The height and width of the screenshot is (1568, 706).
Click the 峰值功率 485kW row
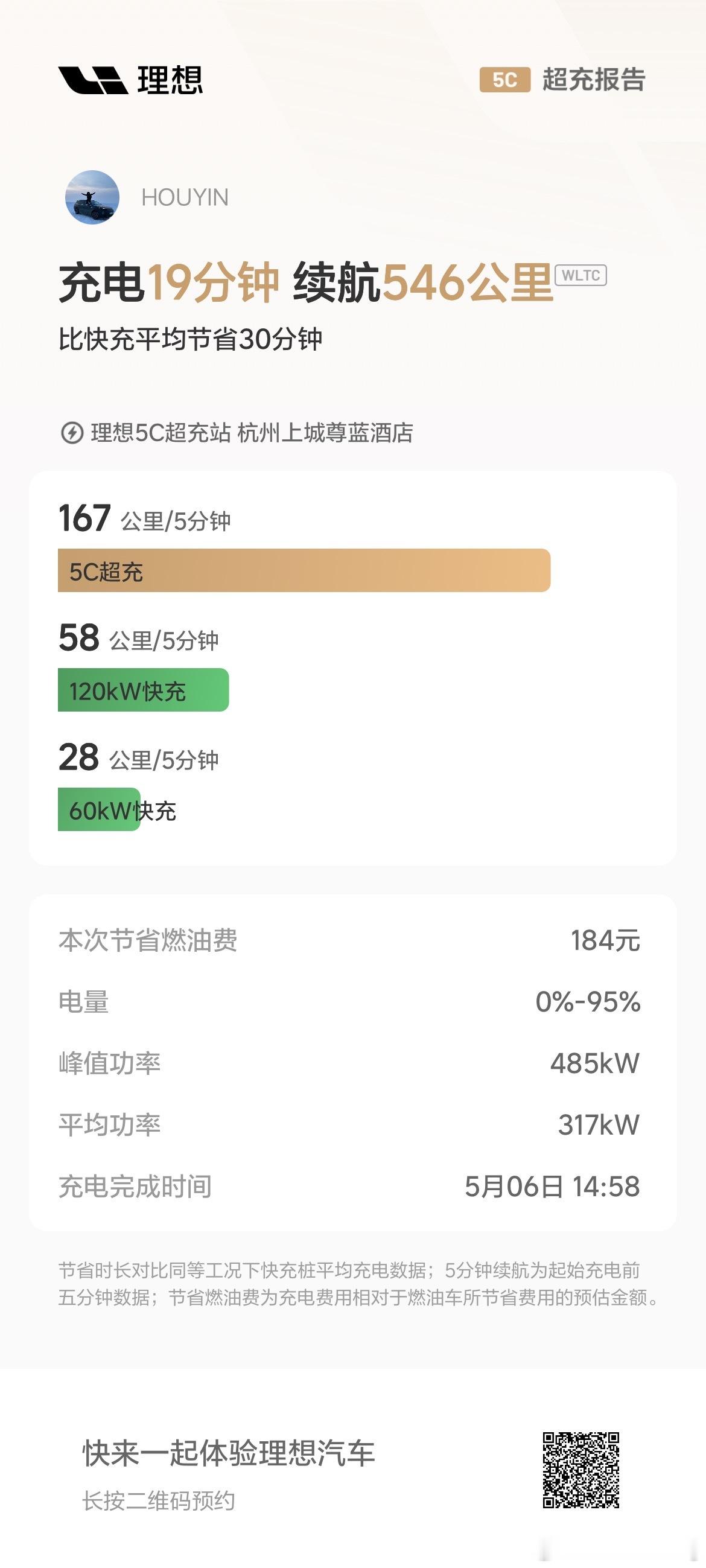tap(349, 1063)
